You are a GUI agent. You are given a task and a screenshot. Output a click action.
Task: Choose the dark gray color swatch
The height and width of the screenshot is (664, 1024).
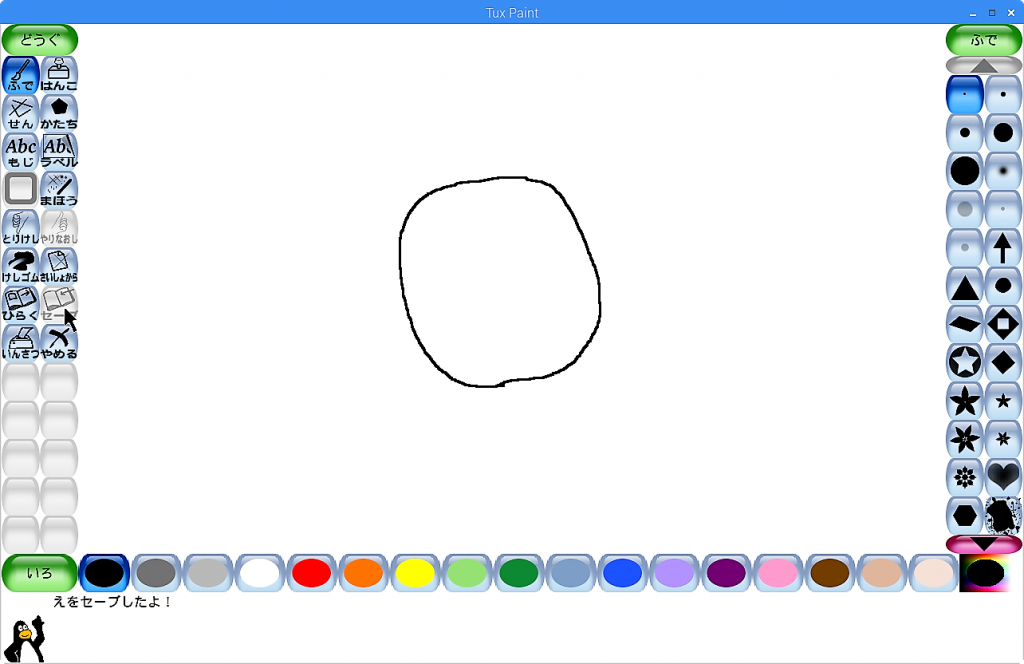155,573
